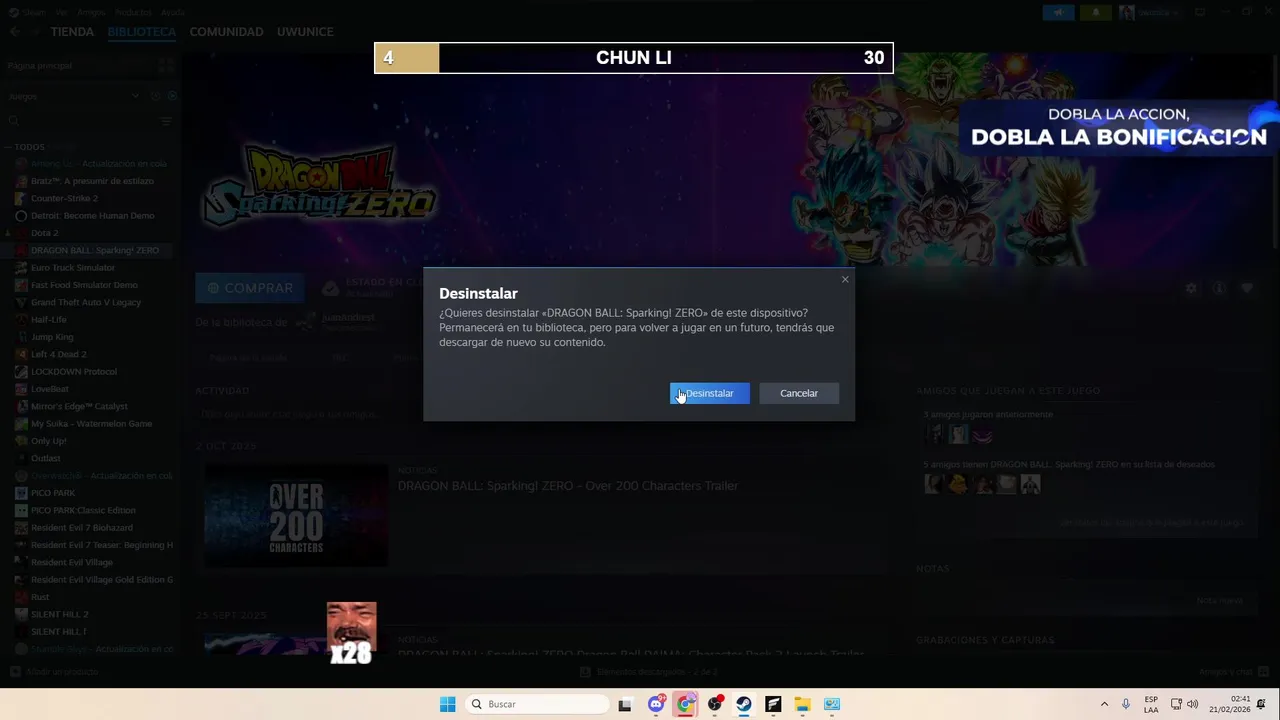Open game info icon
This screenshot has height=720, width=1280.
tap(1219, 288)
